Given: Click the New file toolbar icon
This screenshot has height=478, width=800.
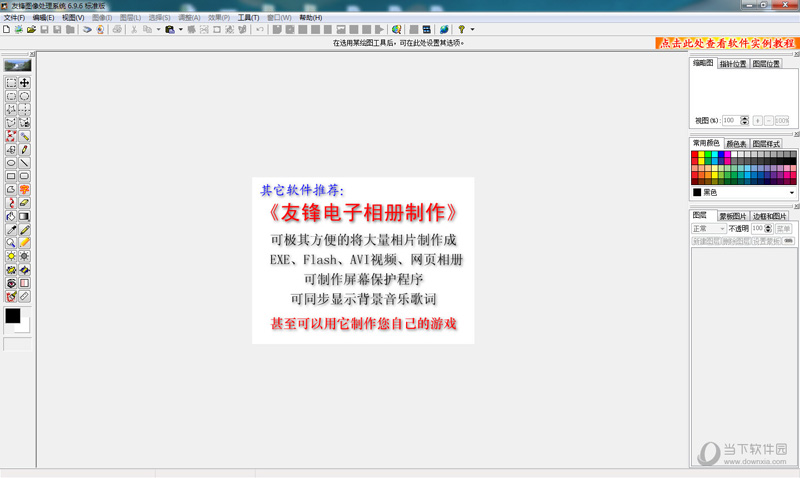Looking at the screenshot, I should pos(6,30).
